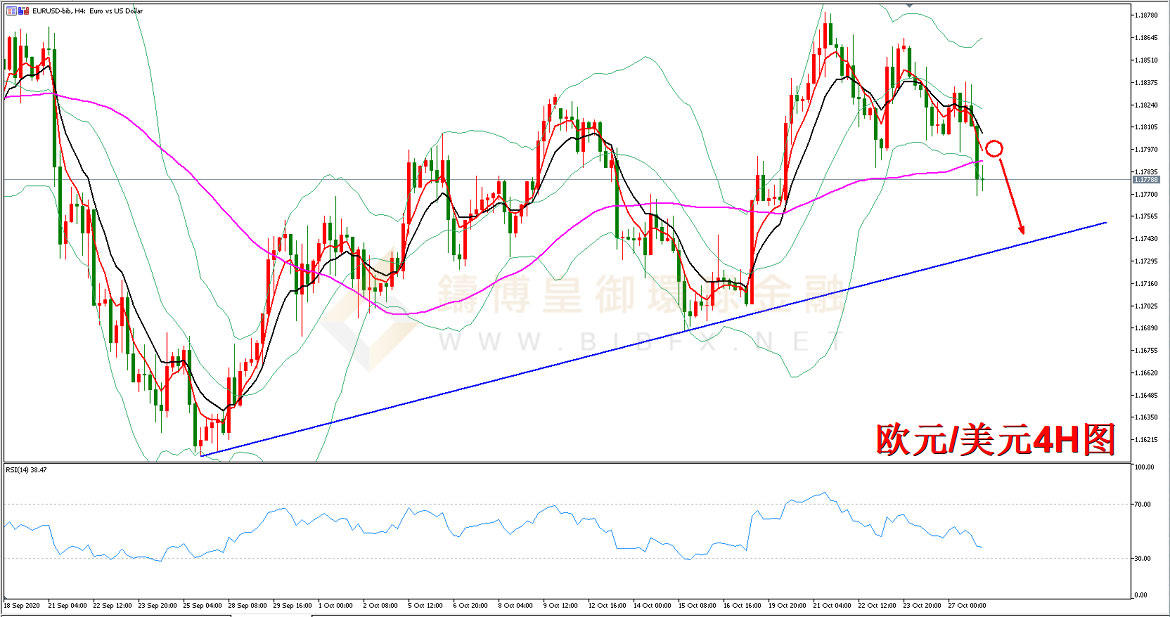Click the RSI(14) 38.47 indicator label
The image size is (1170, 617).
point(26,470)
